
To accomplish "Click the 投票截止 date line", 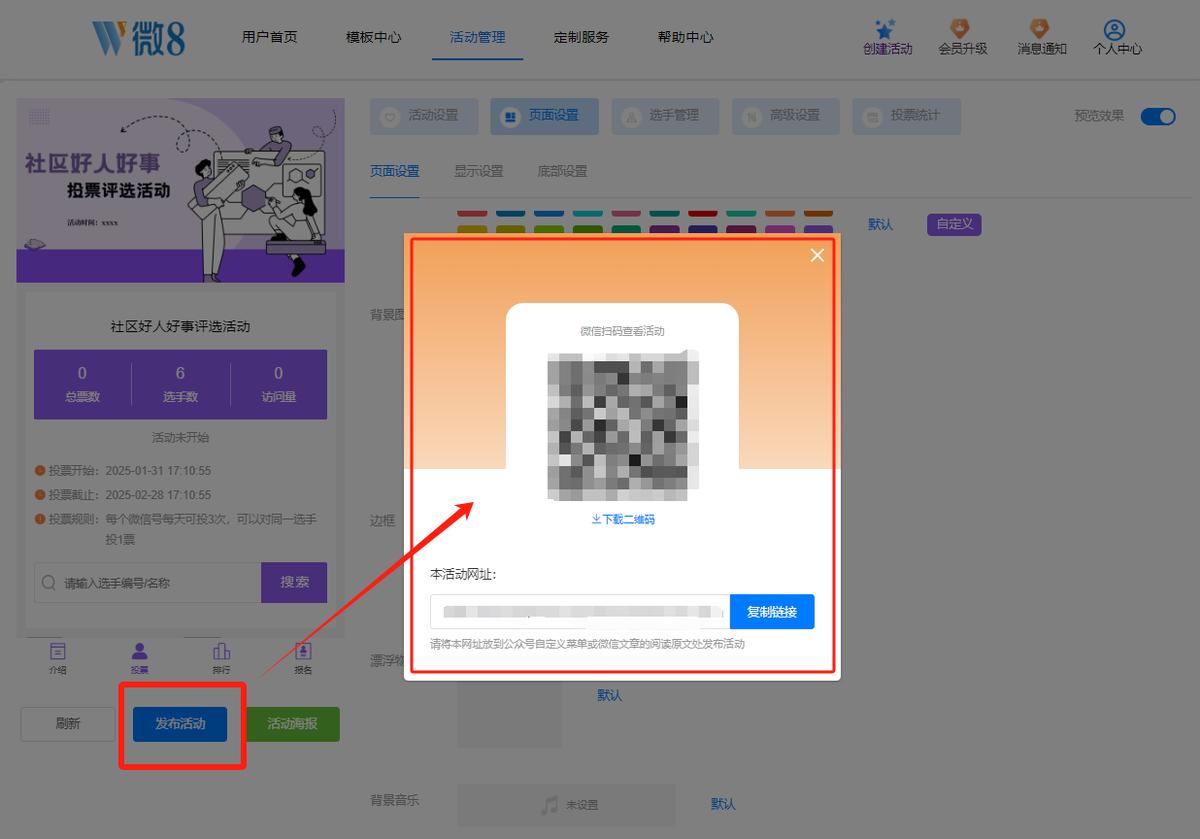I will (x=123, y=495).
